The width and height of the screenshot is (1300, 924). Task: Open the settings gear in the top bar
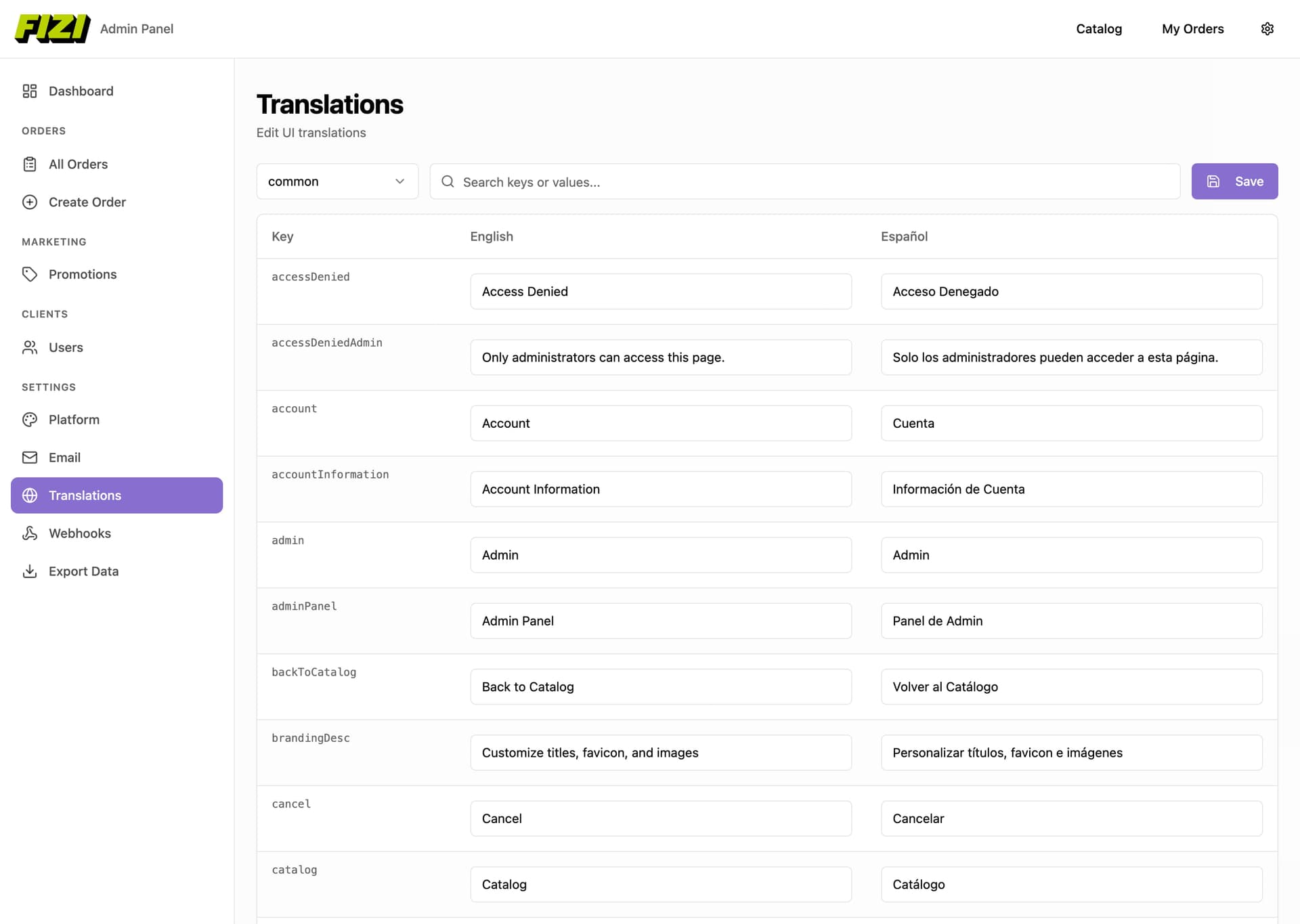tap(1268, 28)
